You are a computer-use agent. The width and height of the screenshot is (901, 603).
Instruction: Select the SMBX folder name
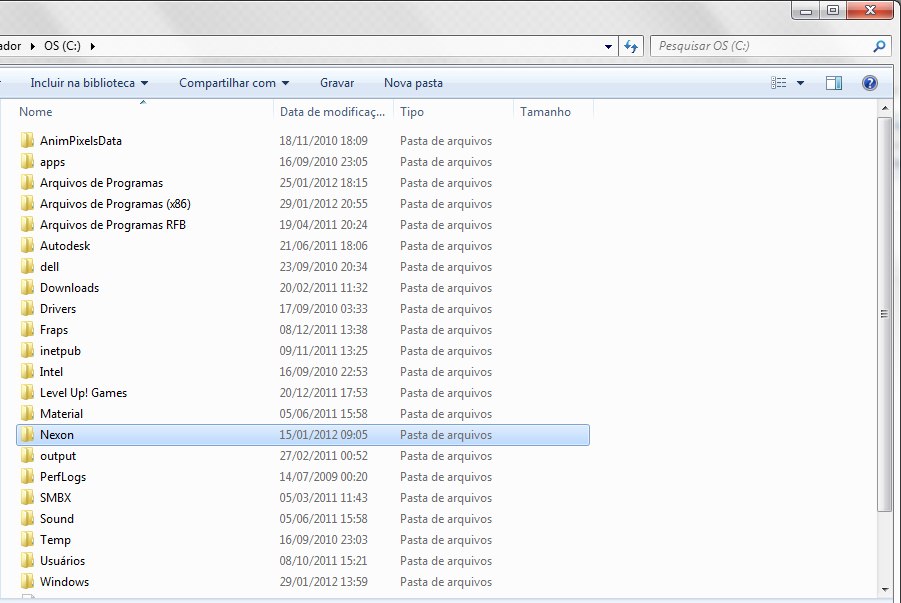(x=56, y=498)
